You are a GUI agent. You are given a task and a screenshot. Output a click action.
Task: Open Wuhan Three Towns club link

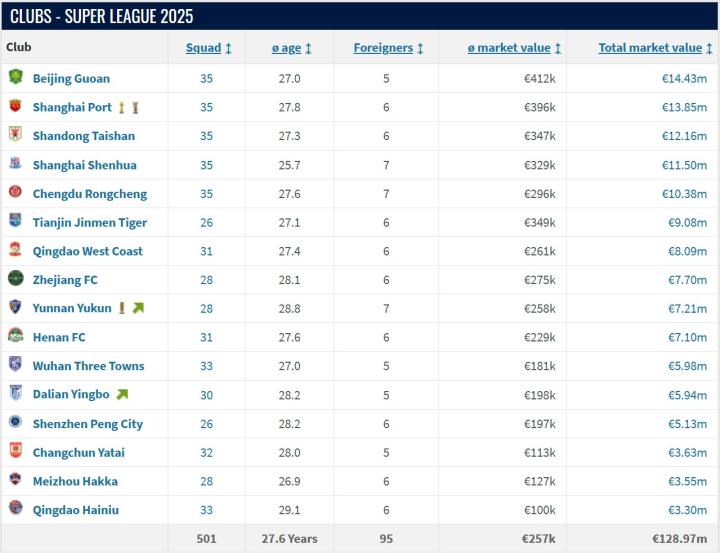[x=89, y=366]
